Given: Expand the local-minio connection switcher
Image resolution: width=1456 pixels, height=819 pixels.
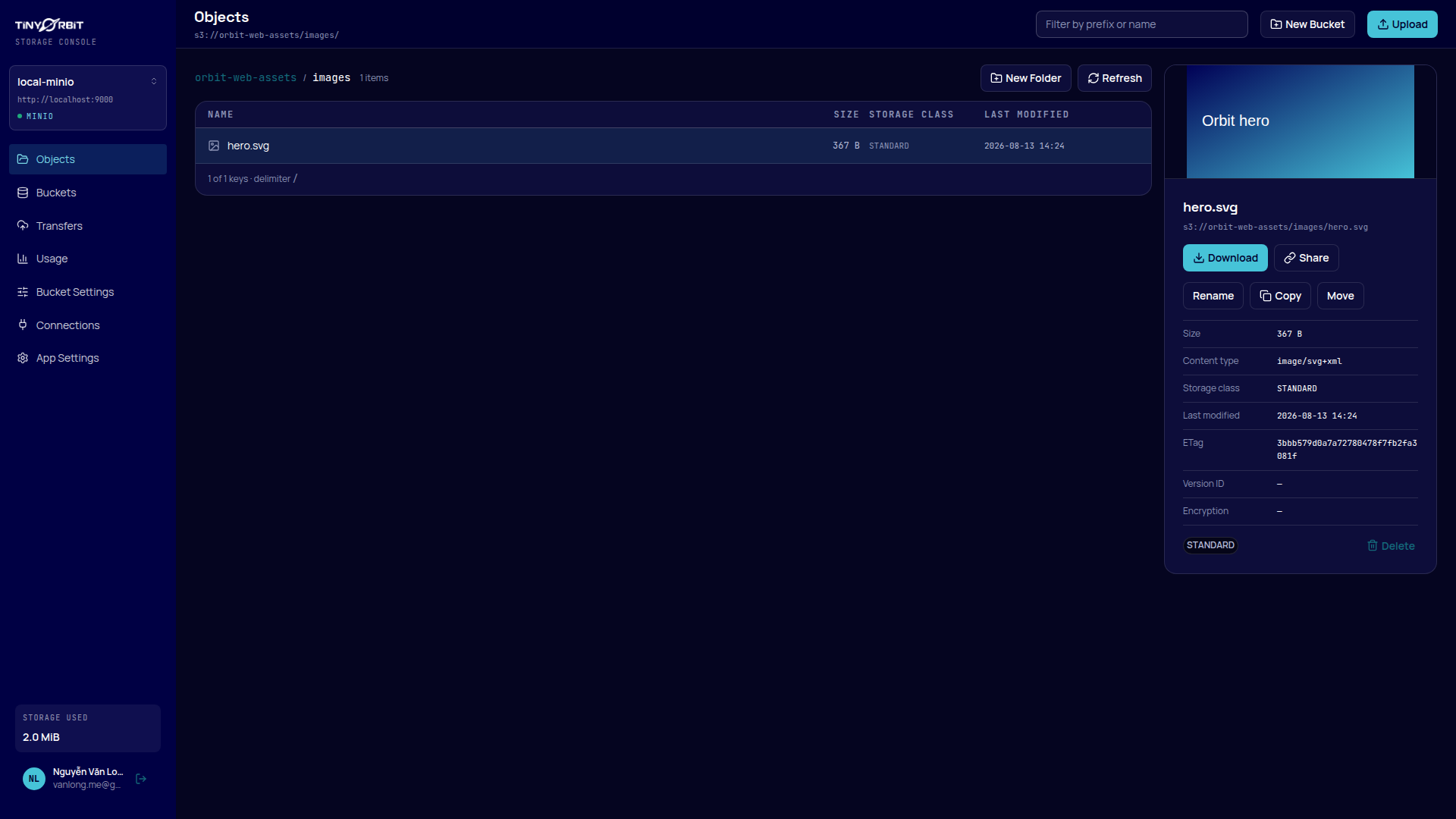Looking at the screenshot, I should coord(88,98).
